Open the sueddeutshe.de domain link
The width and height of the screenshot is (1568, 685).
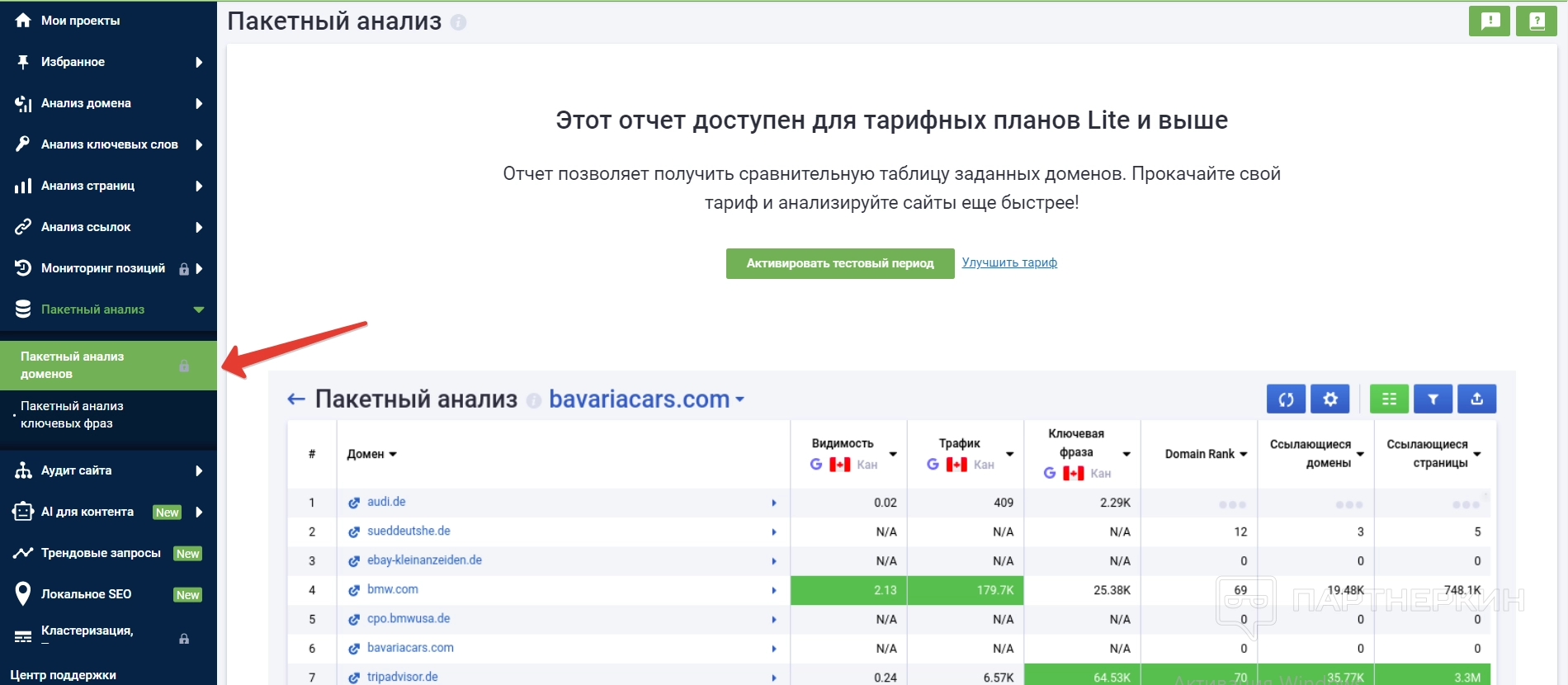pos(409,531)
